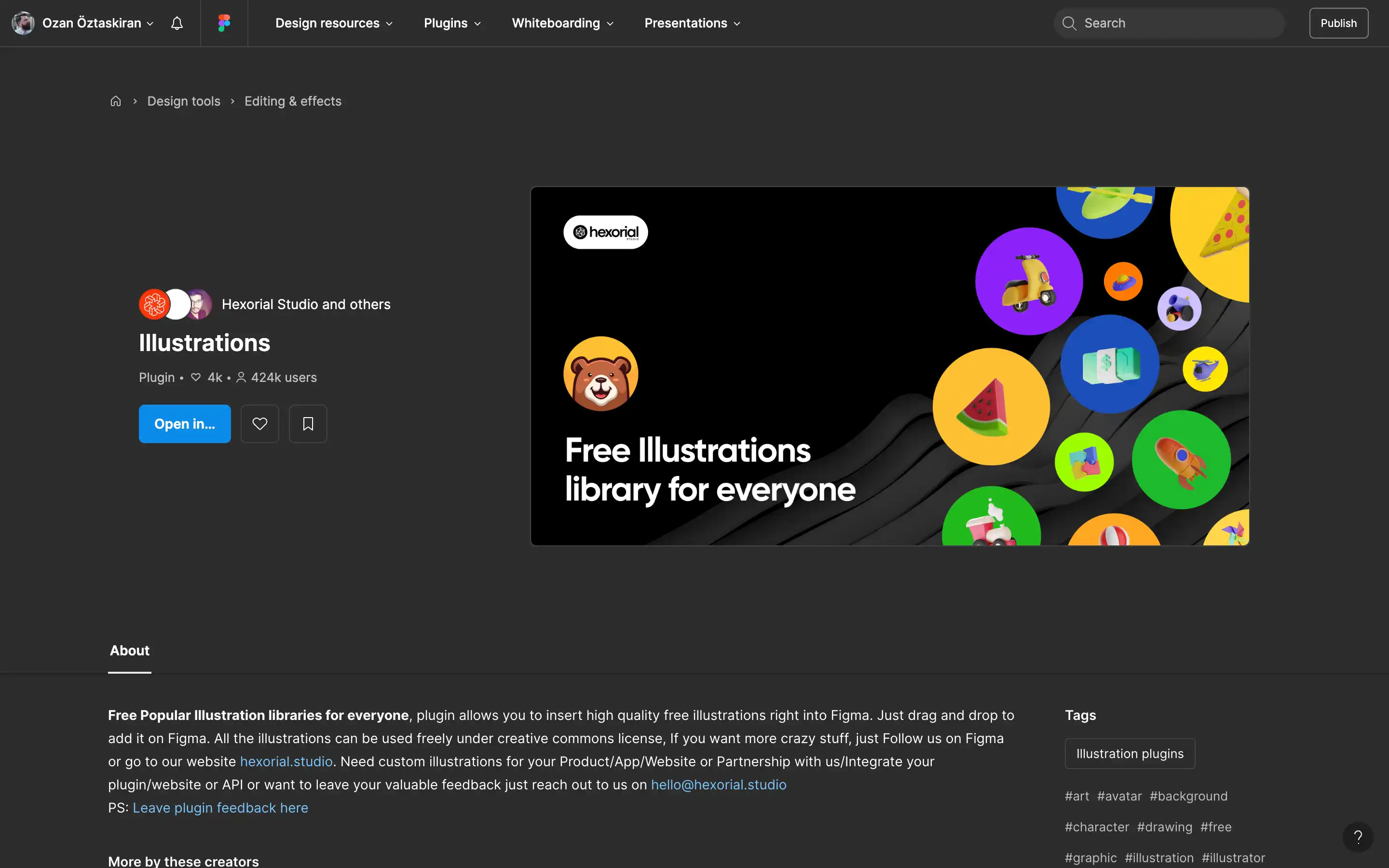Click the Illustration plugins tag

tap(1130, 754)
